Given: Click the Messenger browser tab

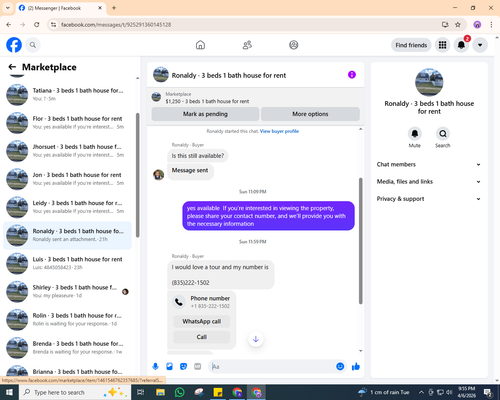Looking at the screenshot, I should point(61,8).
